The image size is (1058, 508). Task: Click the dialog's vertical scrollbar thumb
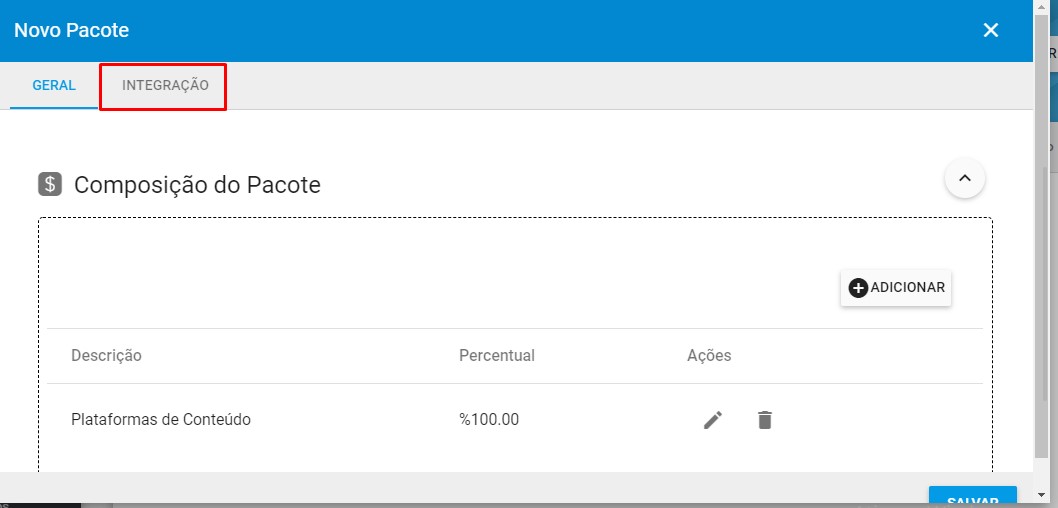pyautogui.click(x=1042, y=236)
